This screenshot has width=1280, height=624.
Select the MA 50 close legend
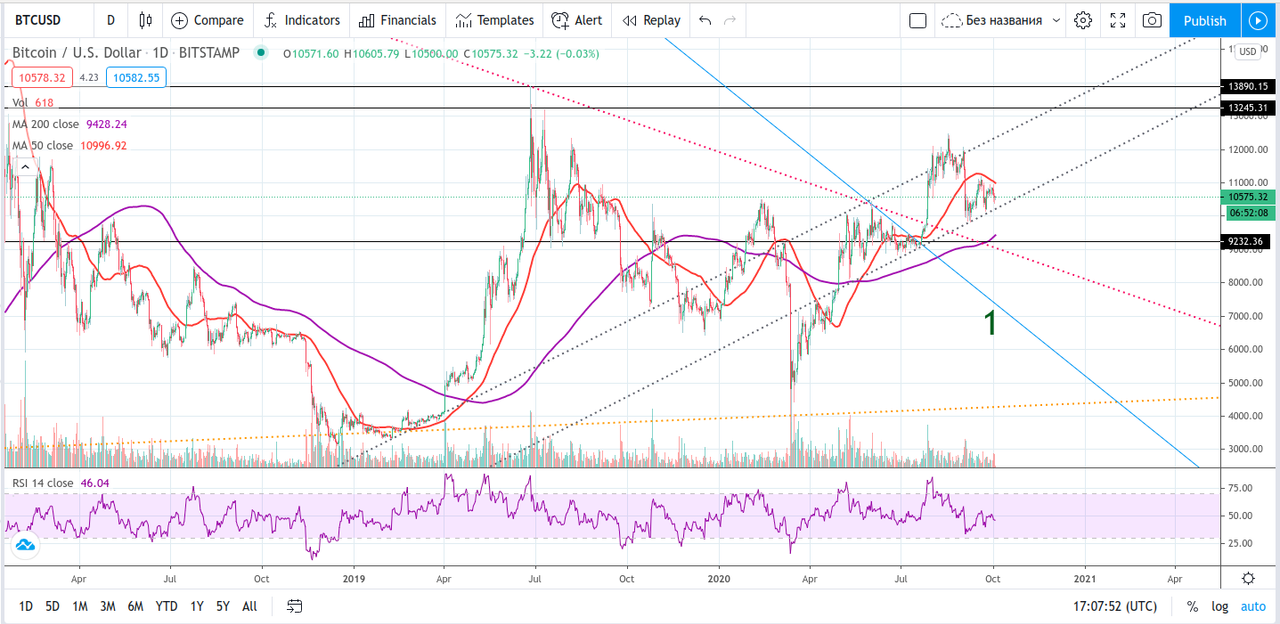69,146
